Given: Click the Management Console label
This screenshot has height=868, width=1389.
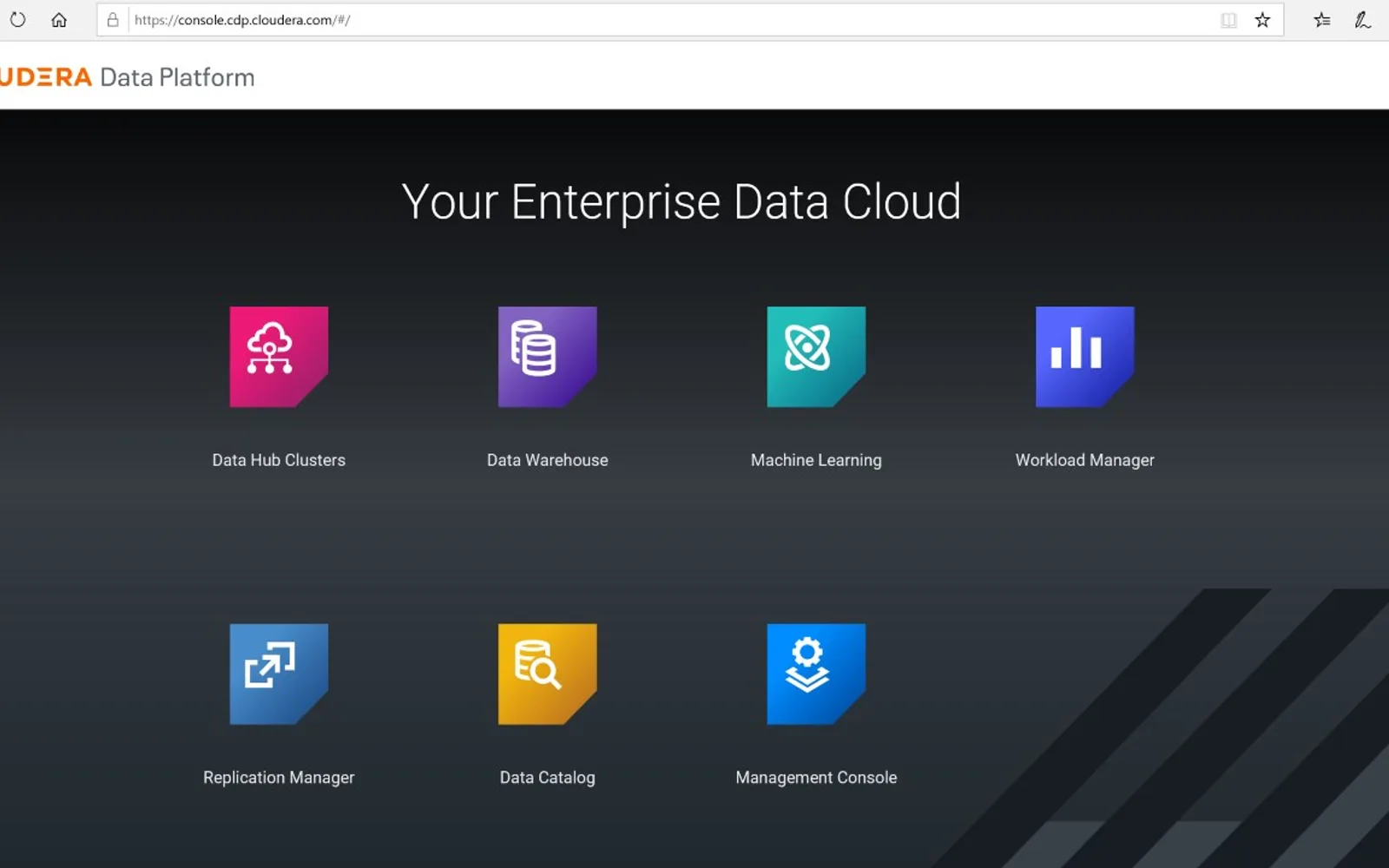Looking at the screenshot, I should pos(816,778).
